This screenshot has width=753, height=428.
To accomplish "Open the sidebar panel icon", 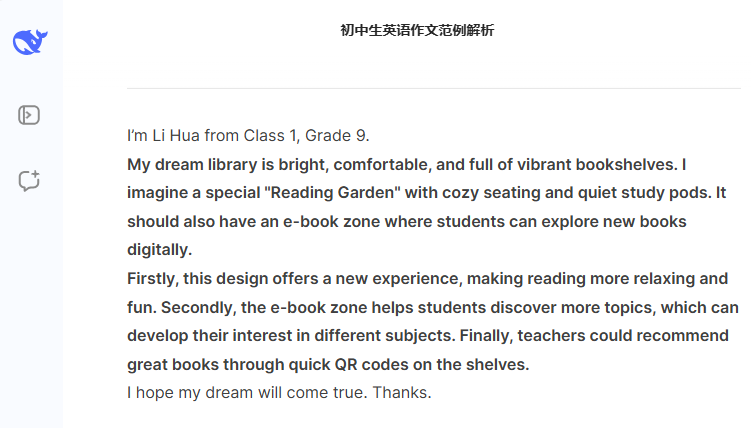I will tap(29, 115).
